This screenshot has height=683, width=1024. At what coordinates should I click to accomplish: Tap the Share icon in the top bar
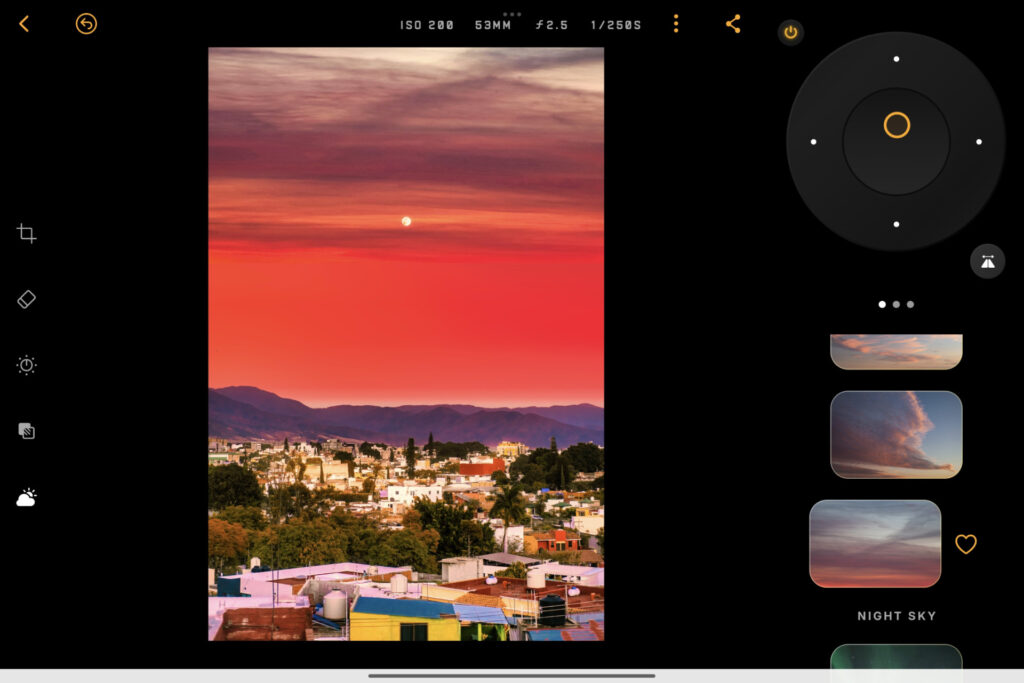click(x=732, y=24)
